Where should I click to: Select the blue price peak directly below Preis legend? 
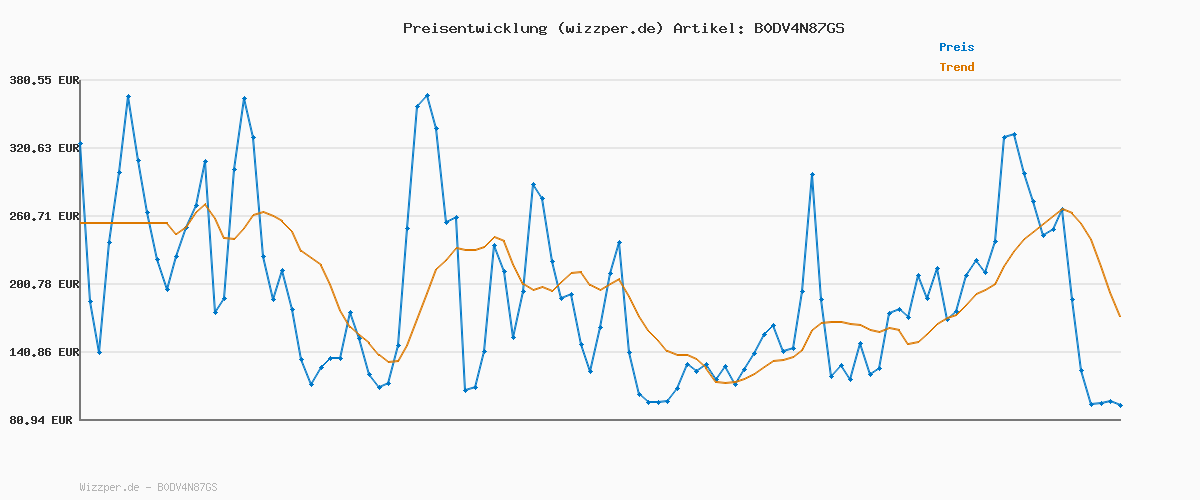point(1014,134)
